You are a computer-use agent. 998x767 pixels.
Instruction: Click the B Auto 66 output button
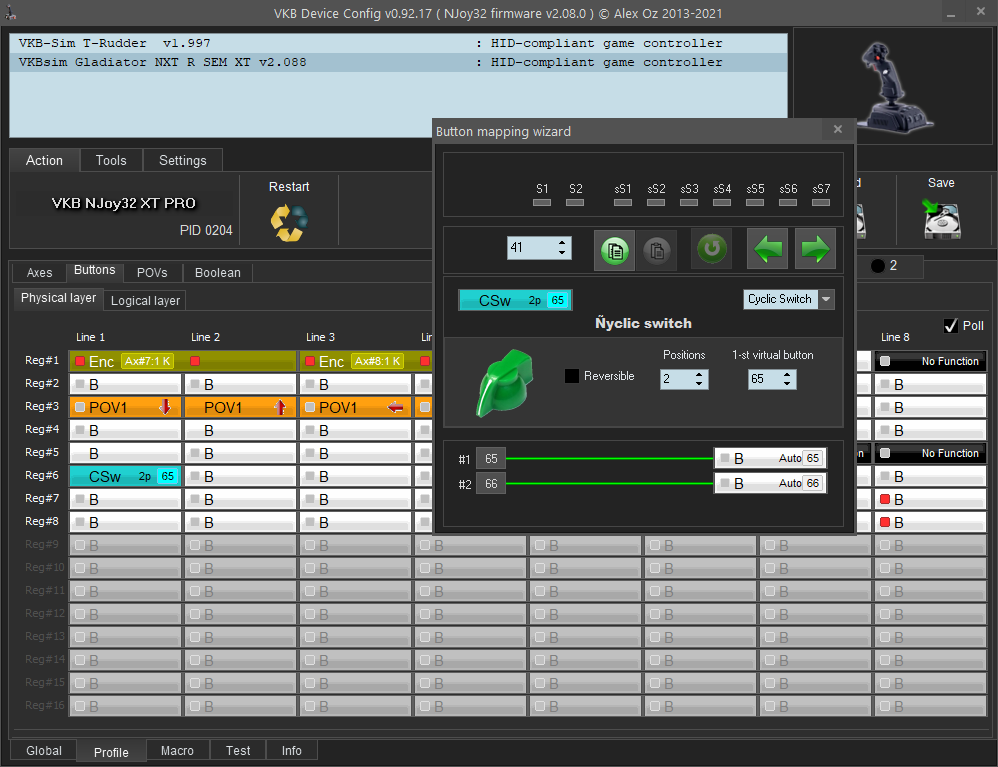770,484
